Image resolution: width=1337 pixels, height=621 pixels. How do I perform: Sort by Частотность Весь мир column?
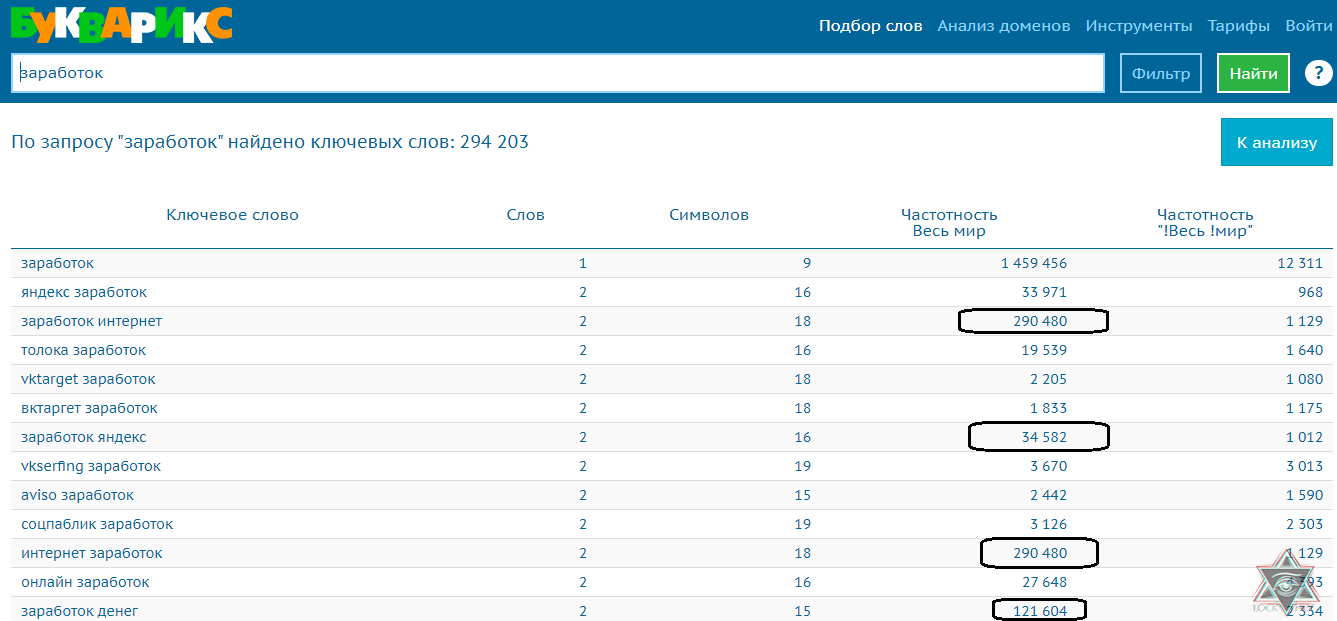pyautogui.click(x=949, y=223)
